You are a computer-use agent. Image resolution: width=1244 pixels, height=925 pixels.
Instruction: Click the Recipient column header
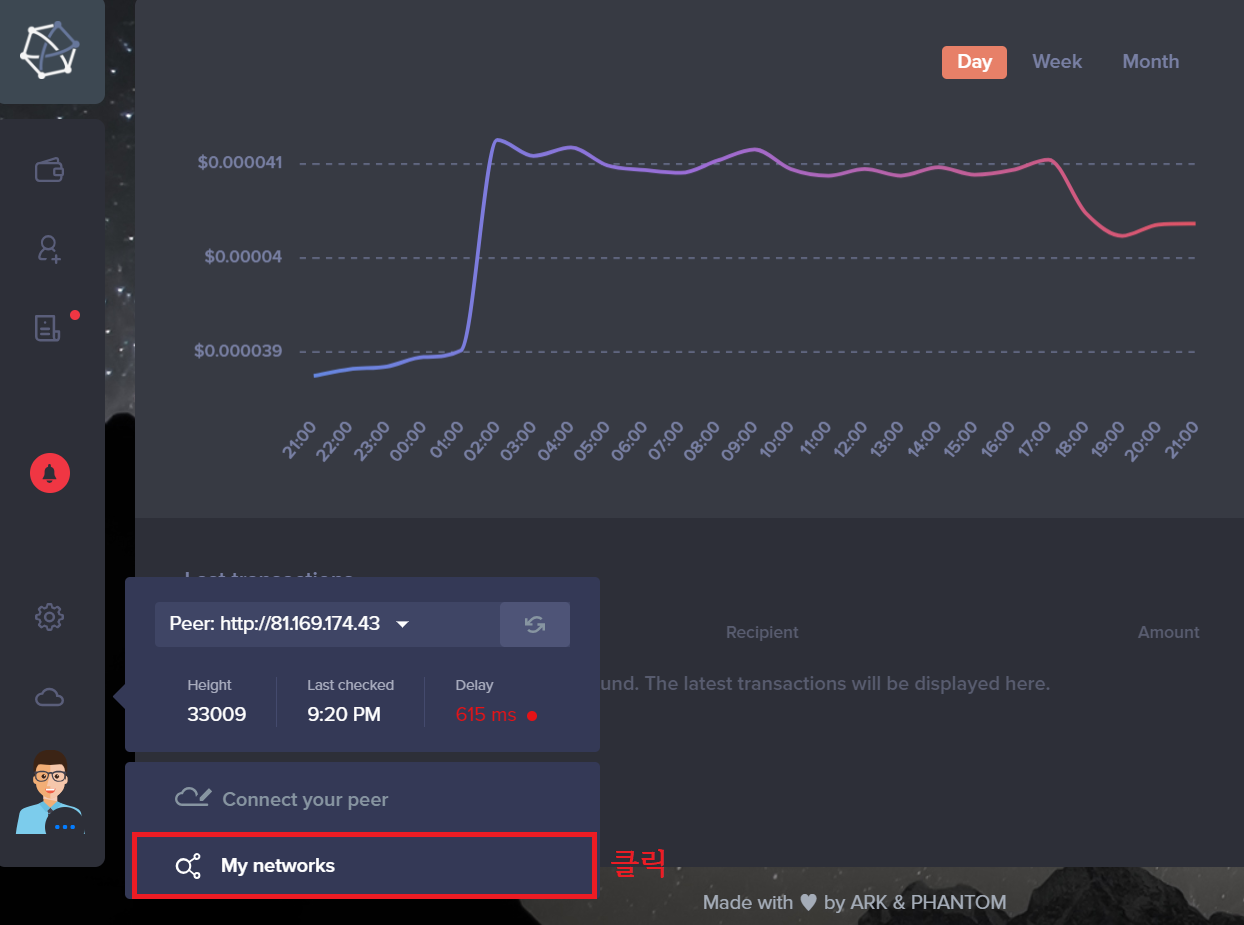[762, 632]
